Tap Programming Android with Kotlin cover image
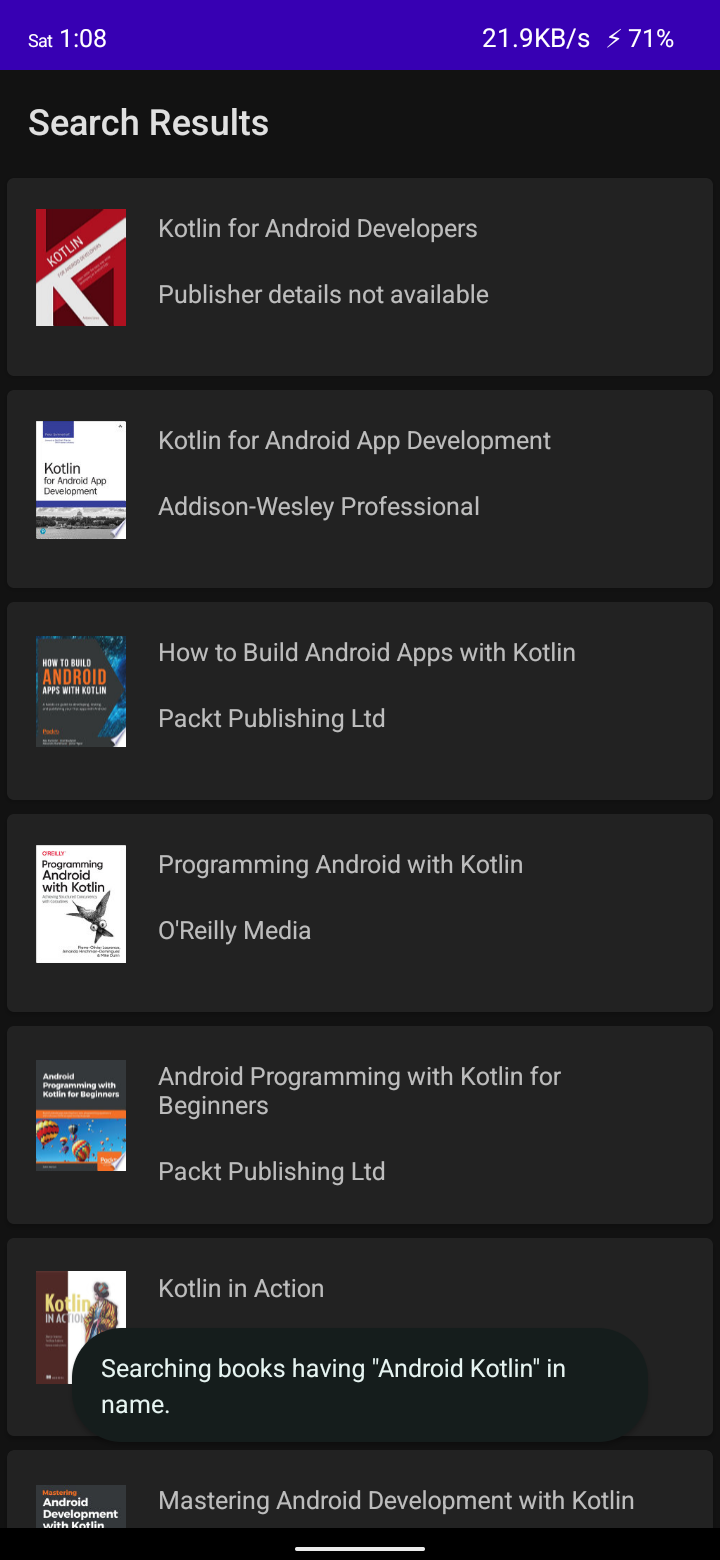This screenshot has height=1560, width=720. [81, 904]
